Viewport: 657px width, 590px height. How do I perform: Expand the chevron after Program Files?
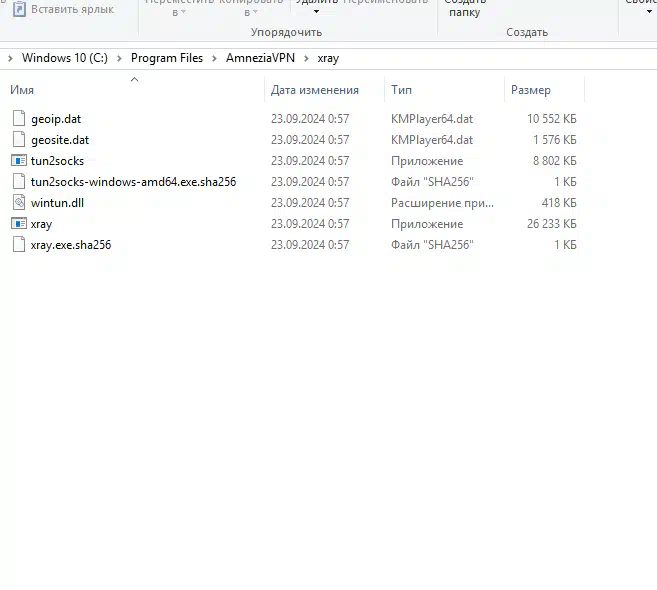[x=215, y=58]
